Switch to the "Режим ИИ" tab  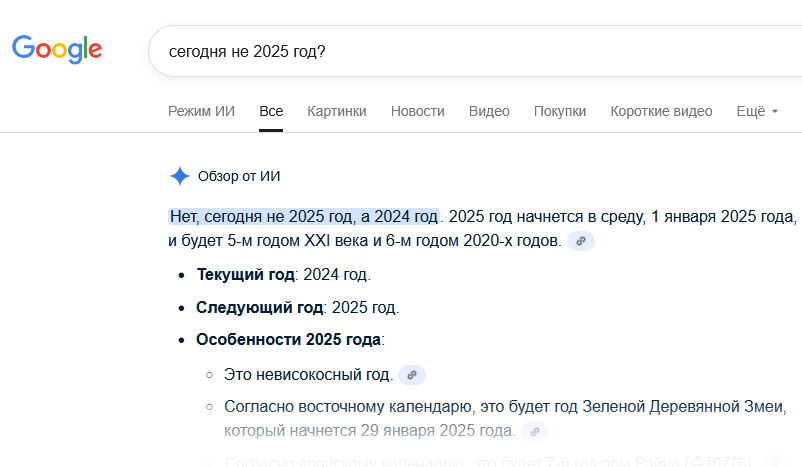(201, 111)
